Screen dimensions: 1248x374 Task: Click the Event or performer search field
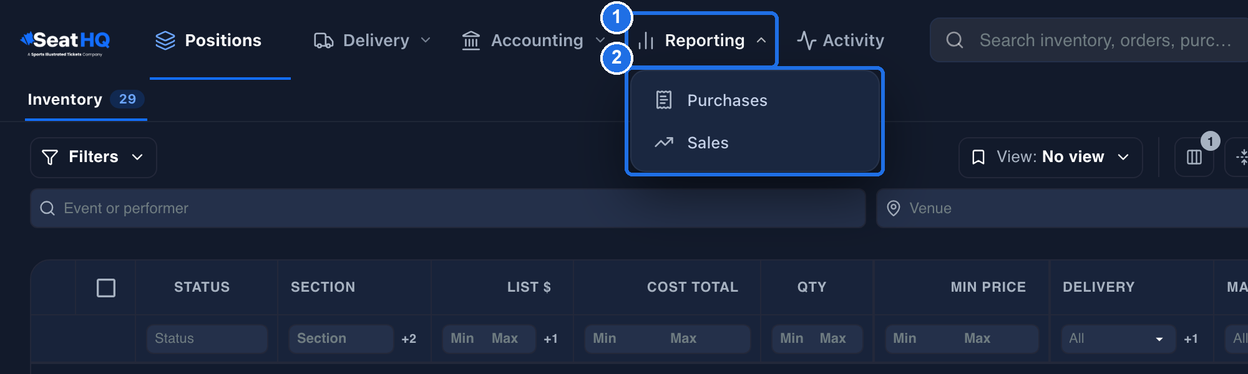pyautogui.click(x=447, y=208)
